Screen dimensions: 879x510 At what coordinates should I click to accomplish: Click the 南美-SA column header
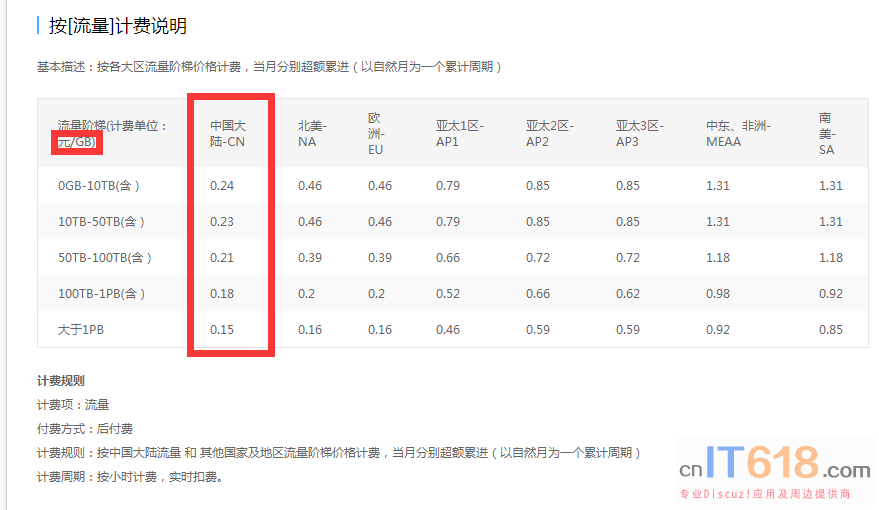tap(826, 134)
